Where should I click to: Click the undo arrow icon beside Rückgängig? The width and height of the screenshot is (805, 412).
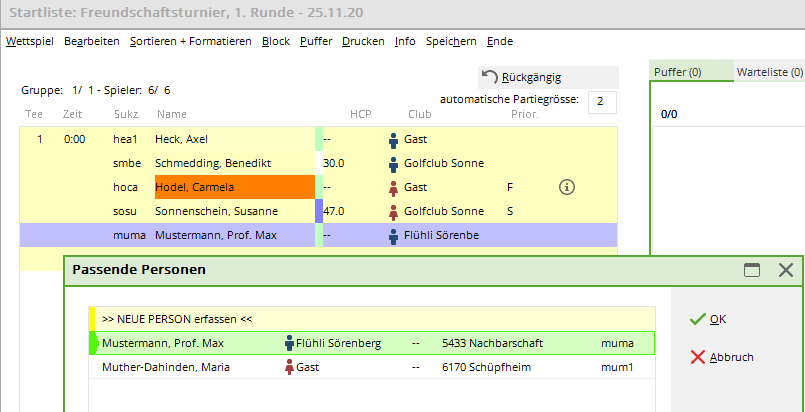tap(490, 77)
